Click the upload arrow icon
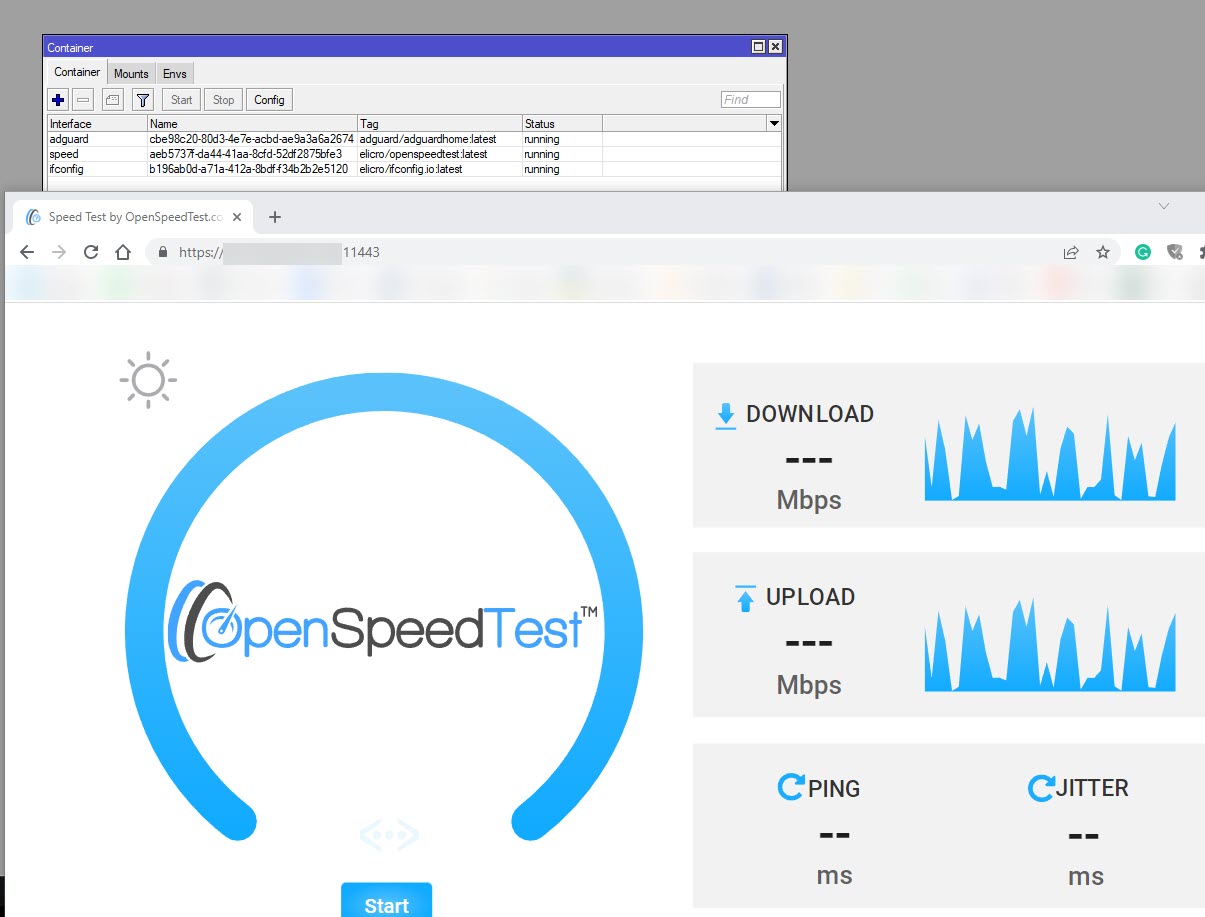Screen dimensions: 1205x917 point(745,599)
